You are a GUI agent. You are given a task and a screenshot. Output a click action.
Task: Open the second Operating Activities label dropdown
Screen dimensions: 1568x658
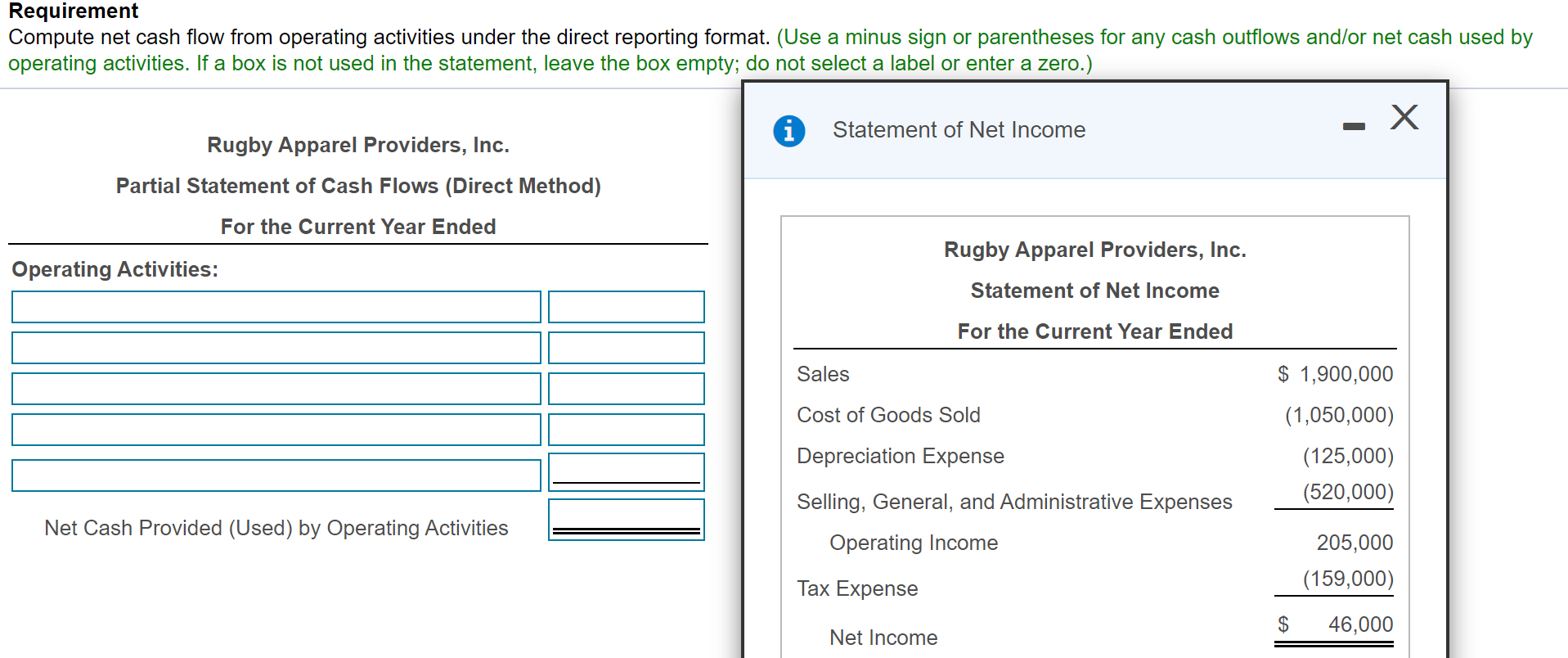pos(276,347)
